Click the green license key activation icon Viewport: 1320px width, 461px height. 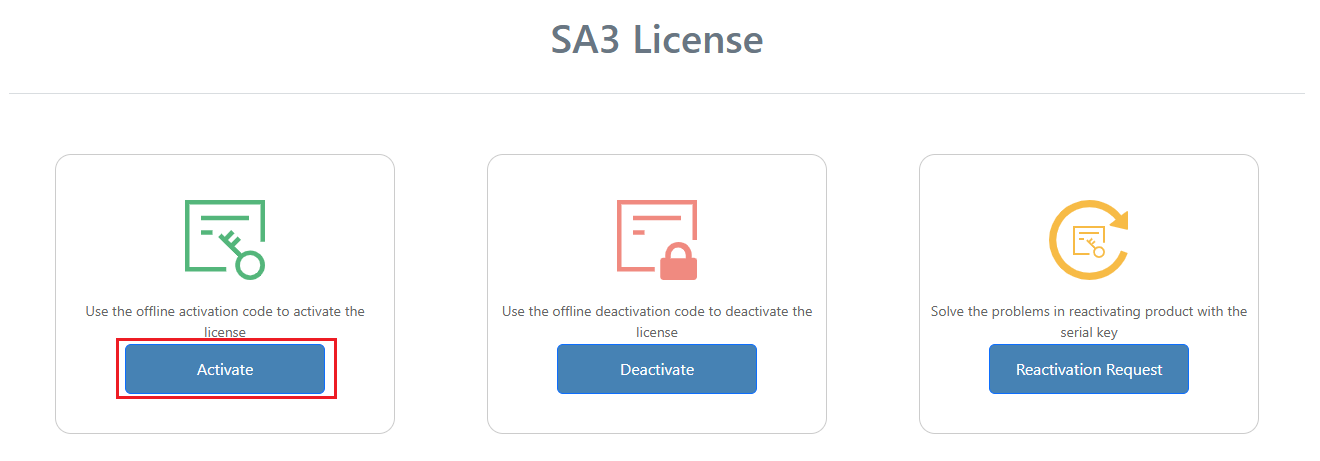[224, 237]
